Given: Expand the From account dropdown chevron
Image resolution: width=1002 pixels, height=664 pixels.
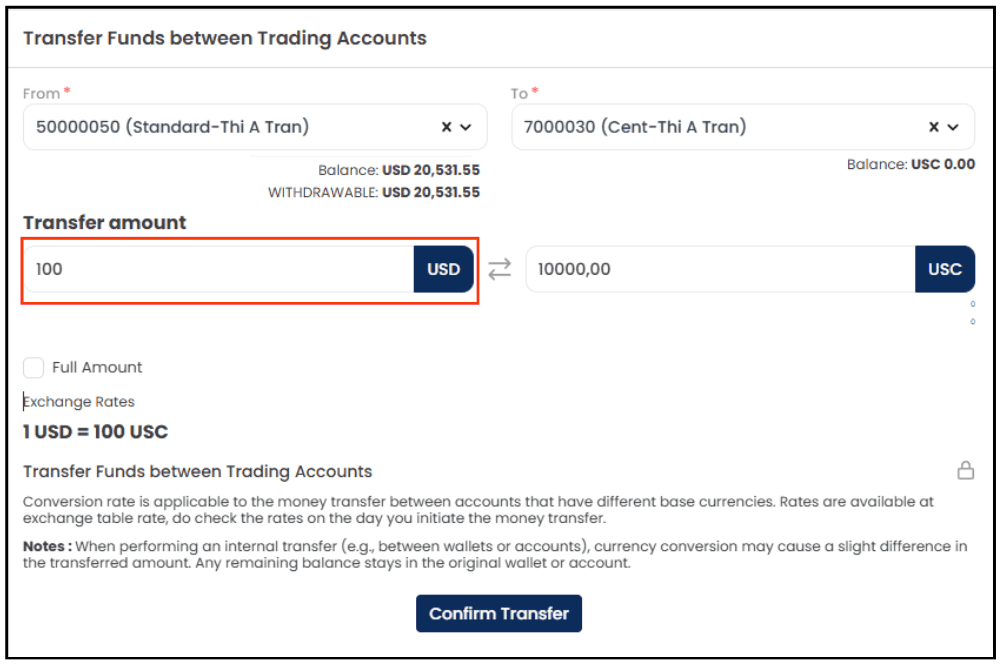Looking at the screenshot, I should (x=466, y=127).
